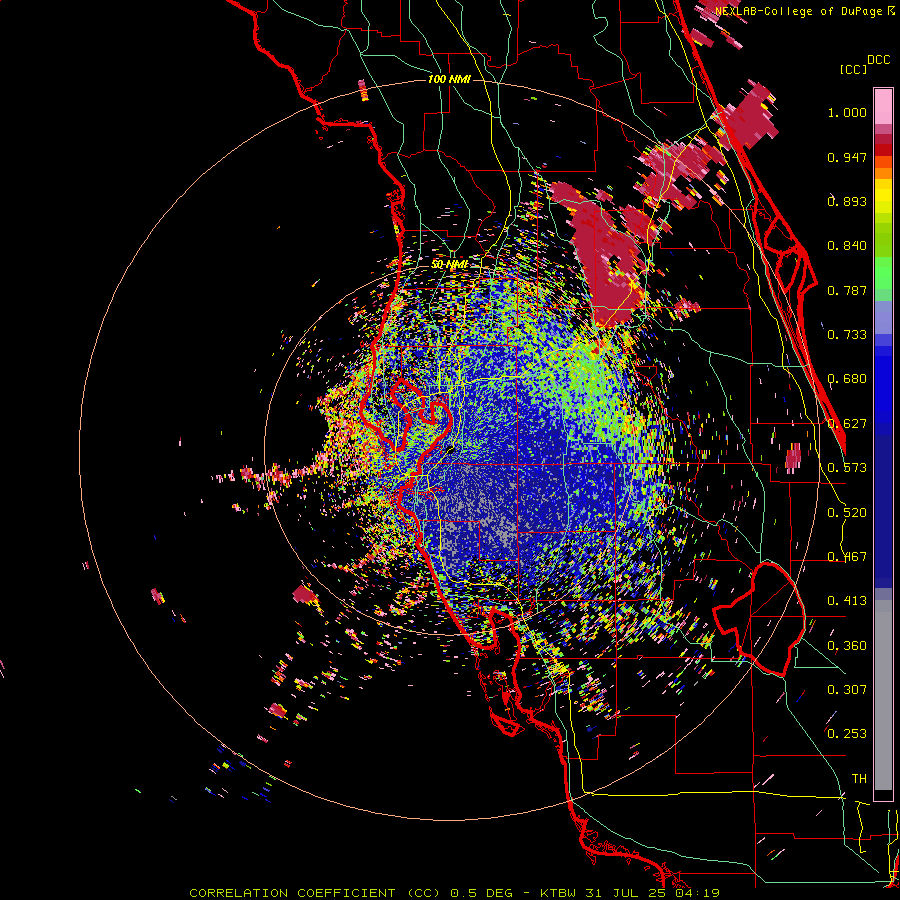
Task: Pick the gray legend swatch
Action: tap(883, 695)
